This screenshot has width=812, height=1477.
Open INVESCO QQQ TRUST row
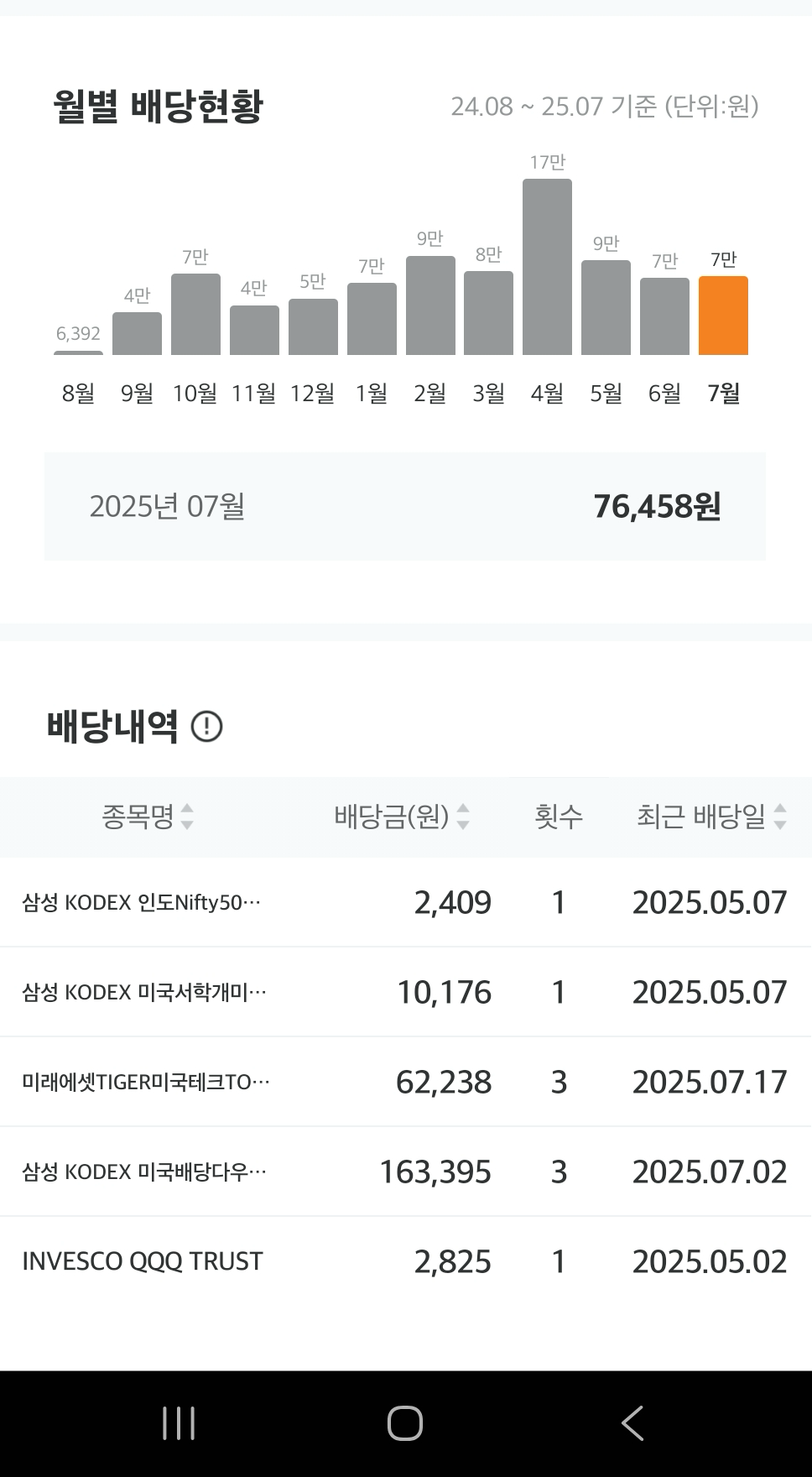(x=406, y=1261)
